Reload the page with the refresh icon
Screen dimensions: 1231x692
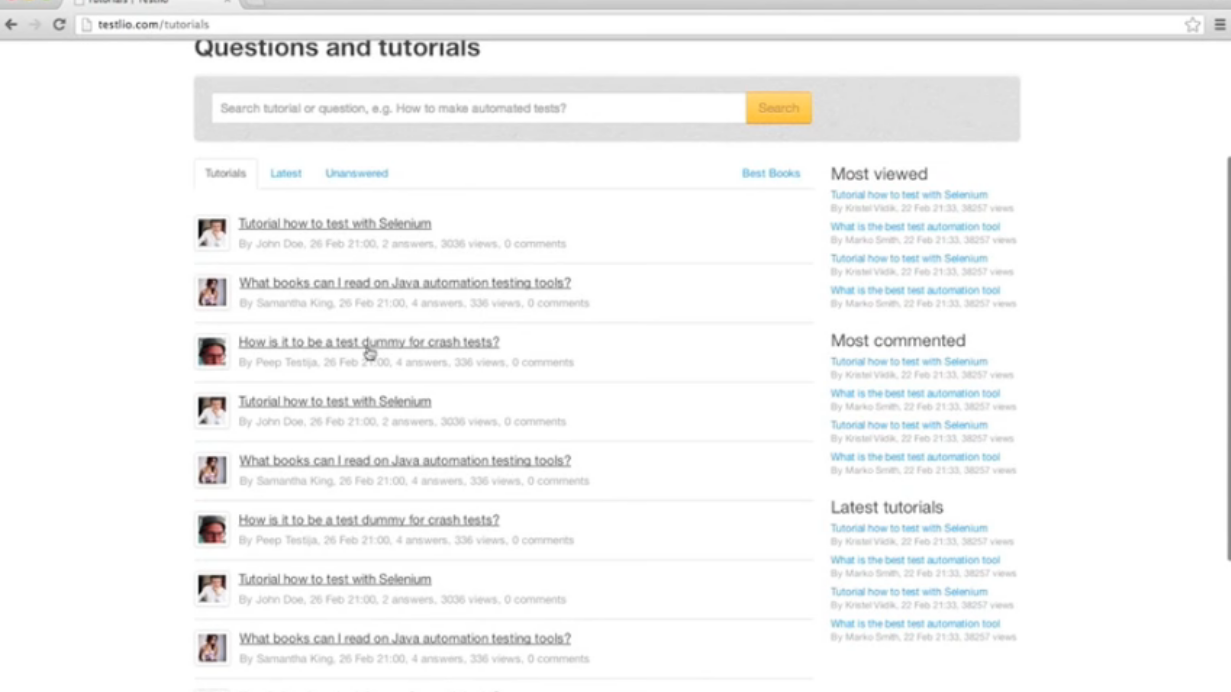[59, 24]
